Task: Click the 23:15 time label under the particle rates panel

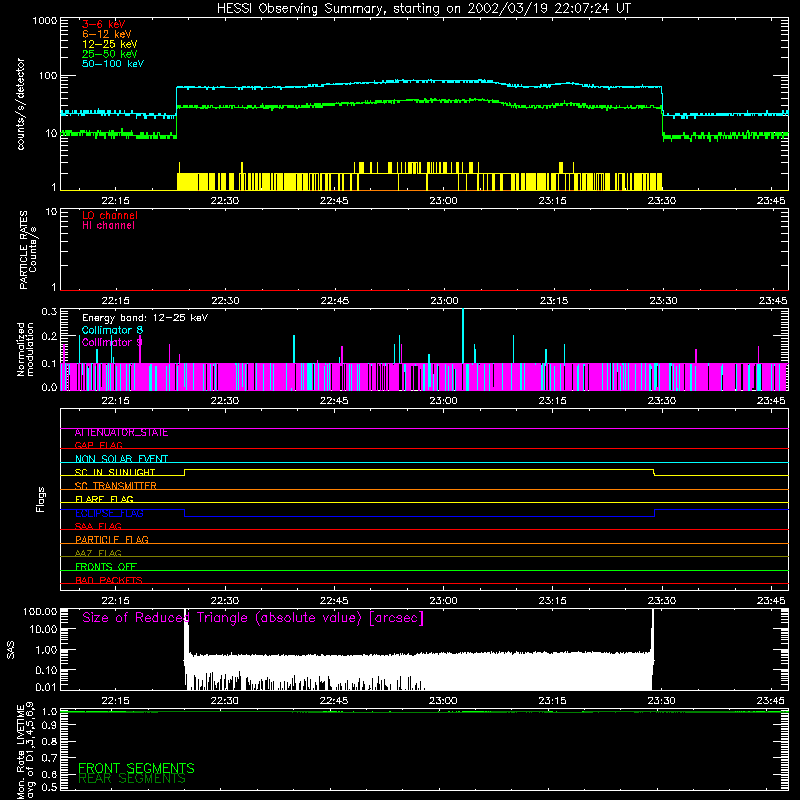Action: click(x=553, y=301)
